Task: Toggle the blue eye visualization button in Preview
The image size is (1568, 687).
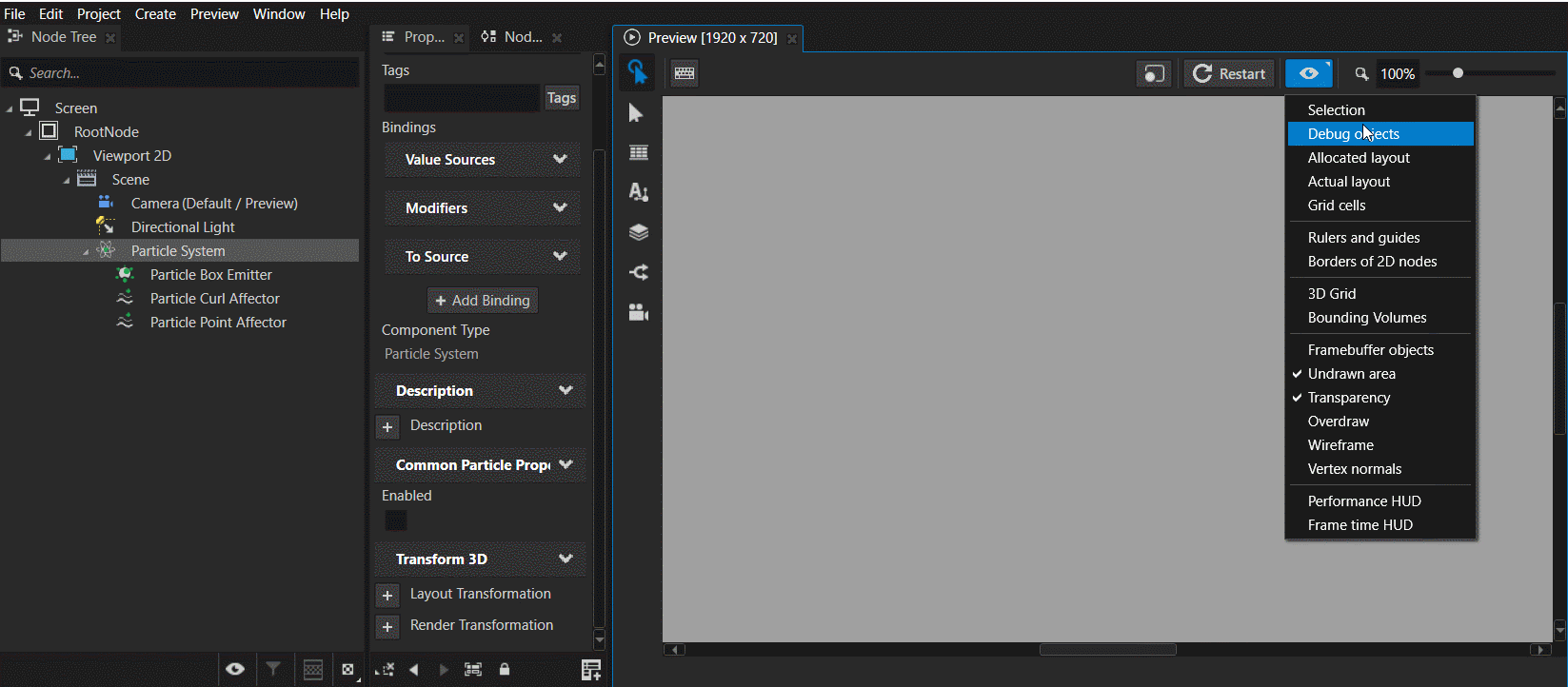Action: pos(1309,73)
